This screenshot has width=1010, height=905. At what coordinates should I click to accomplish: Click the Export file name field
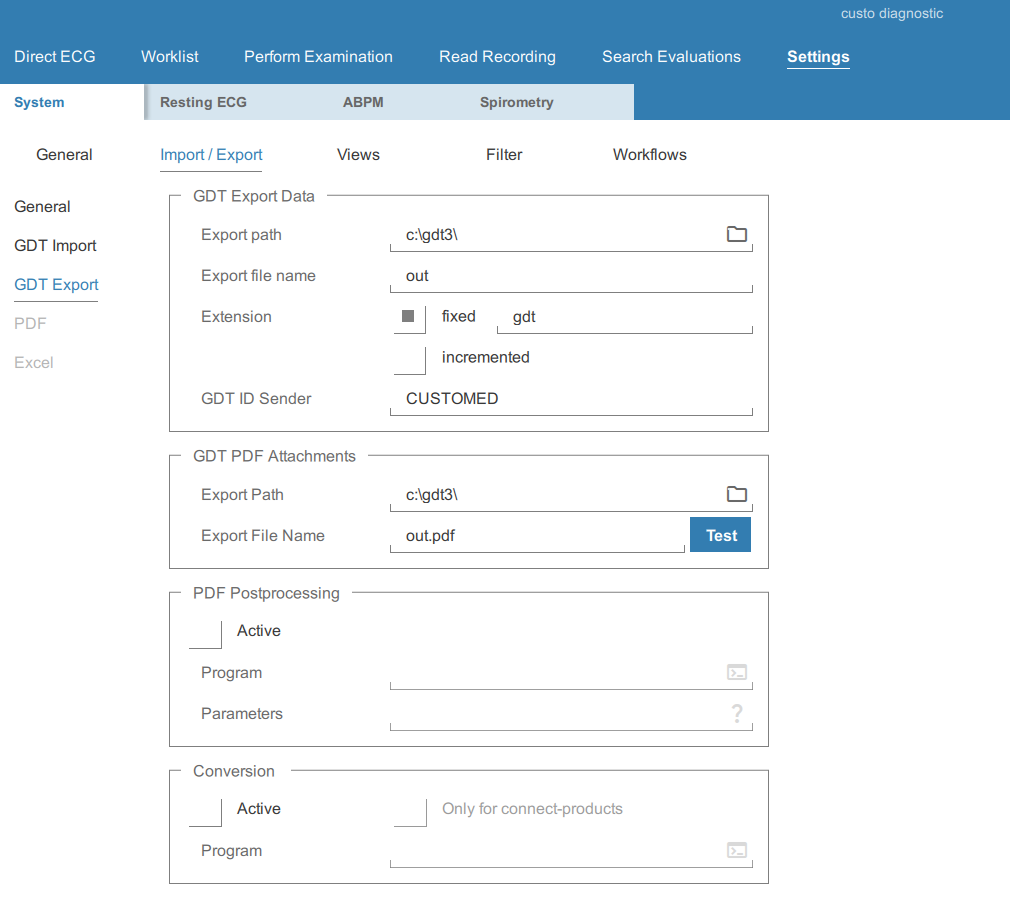[570, 276]
